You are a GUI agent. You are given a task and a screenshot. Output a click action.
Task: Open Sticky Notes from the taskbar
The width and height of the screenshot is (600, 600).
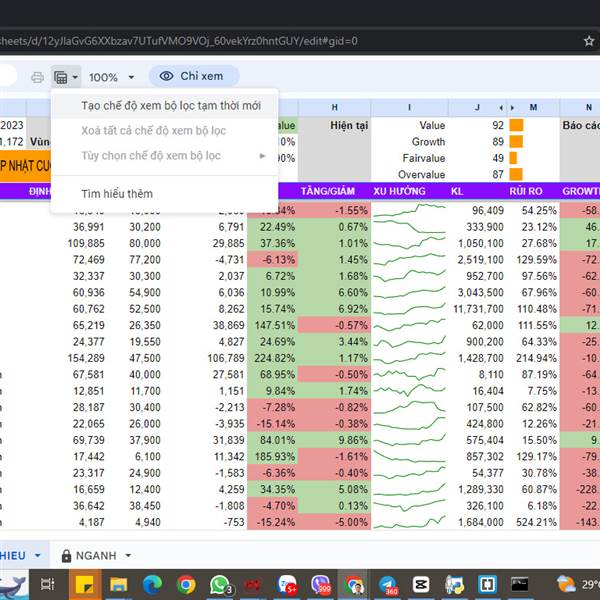pos(84,584)
